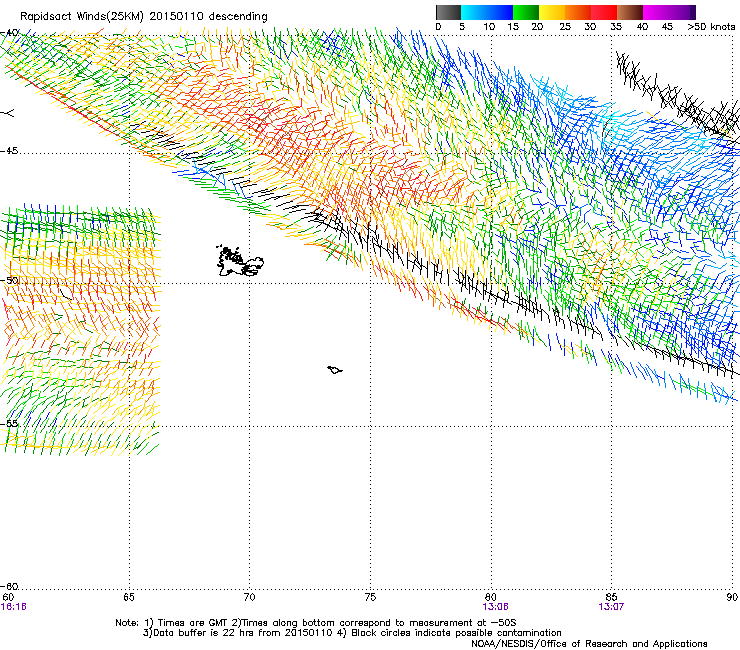Click the purple time label '13:07'
This screenshot has width=740, height=650.
pyautogui.click(x=611, y=607)
